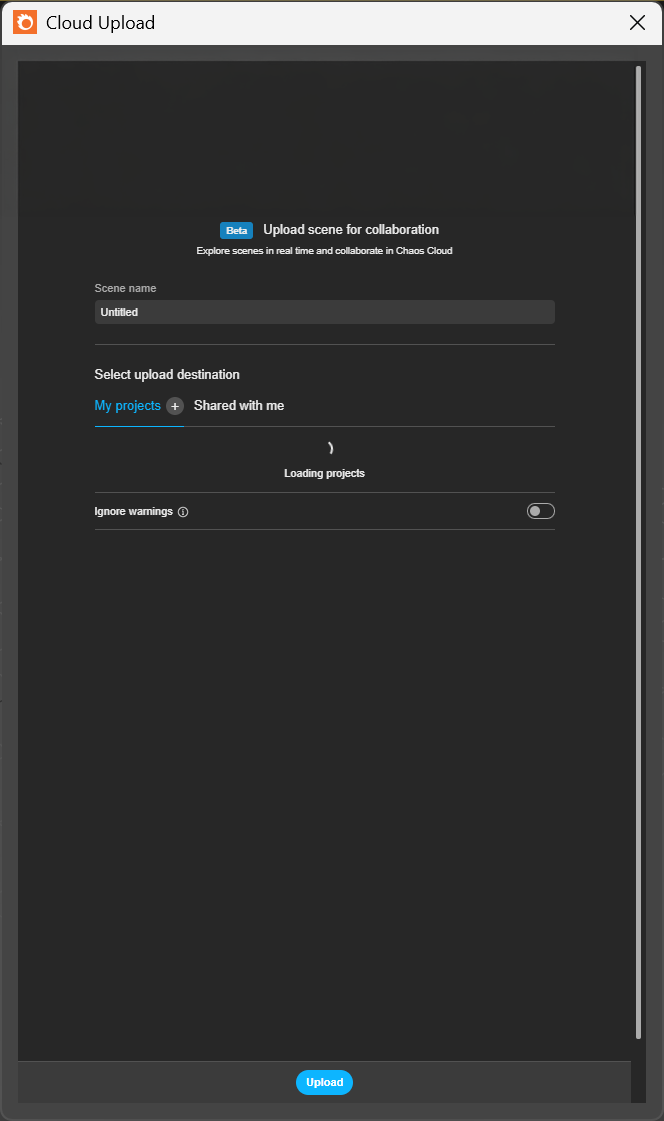The width and height of the screenshot is (664, 1121).
Task: Click the blue Upload button
Action: pyautogui.click(x=324, y=1082)
